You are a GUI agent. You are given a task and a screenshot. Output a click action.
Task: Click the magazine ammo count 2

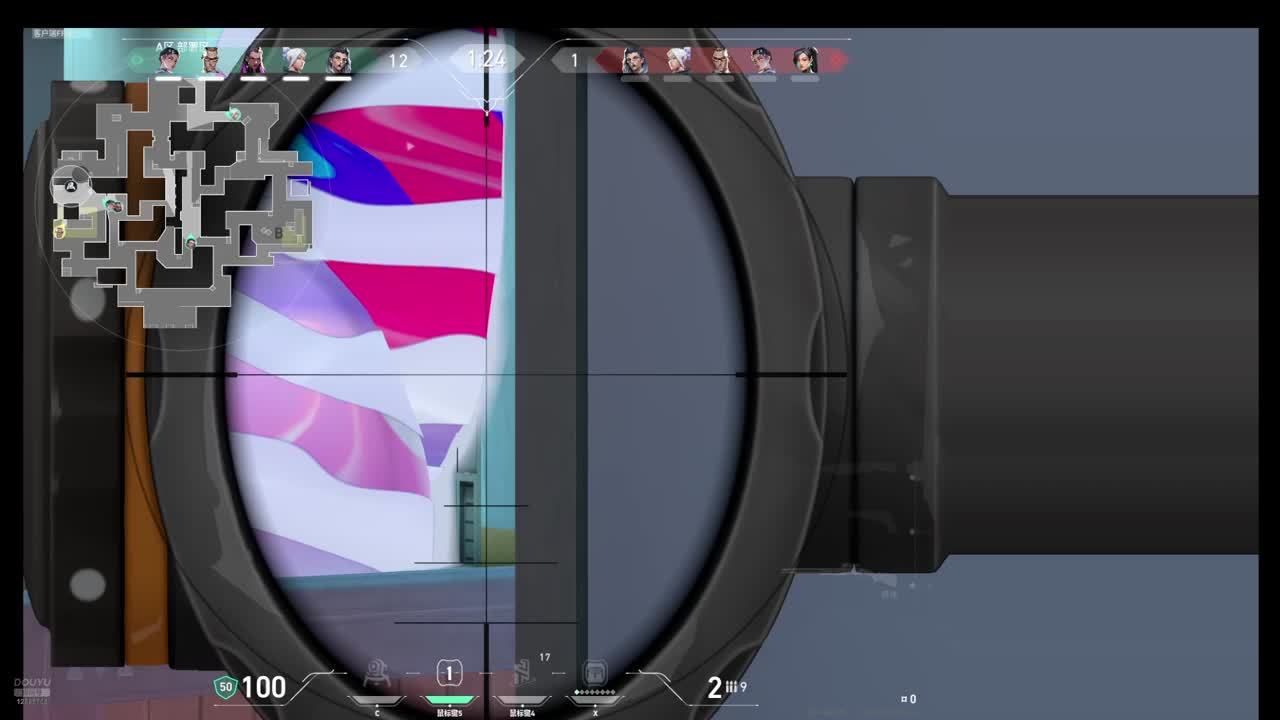tap(714, 687)
